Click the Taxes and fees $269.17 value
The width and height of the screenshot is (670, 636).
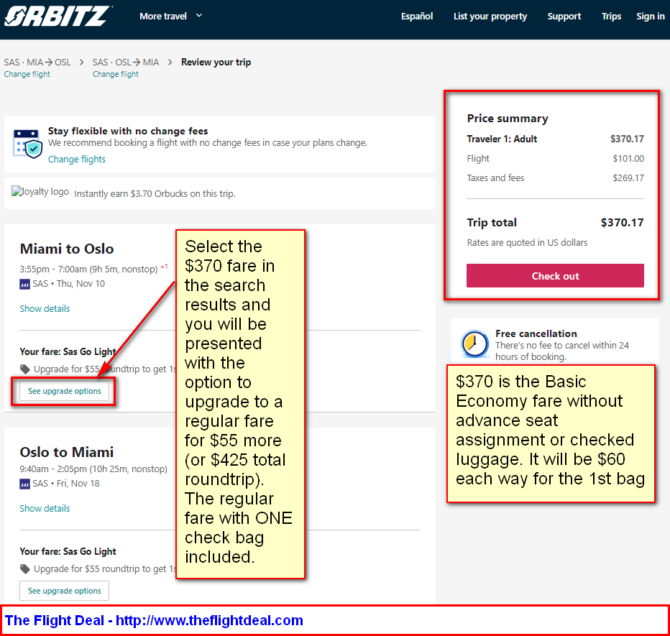click(x=628, y=178)
